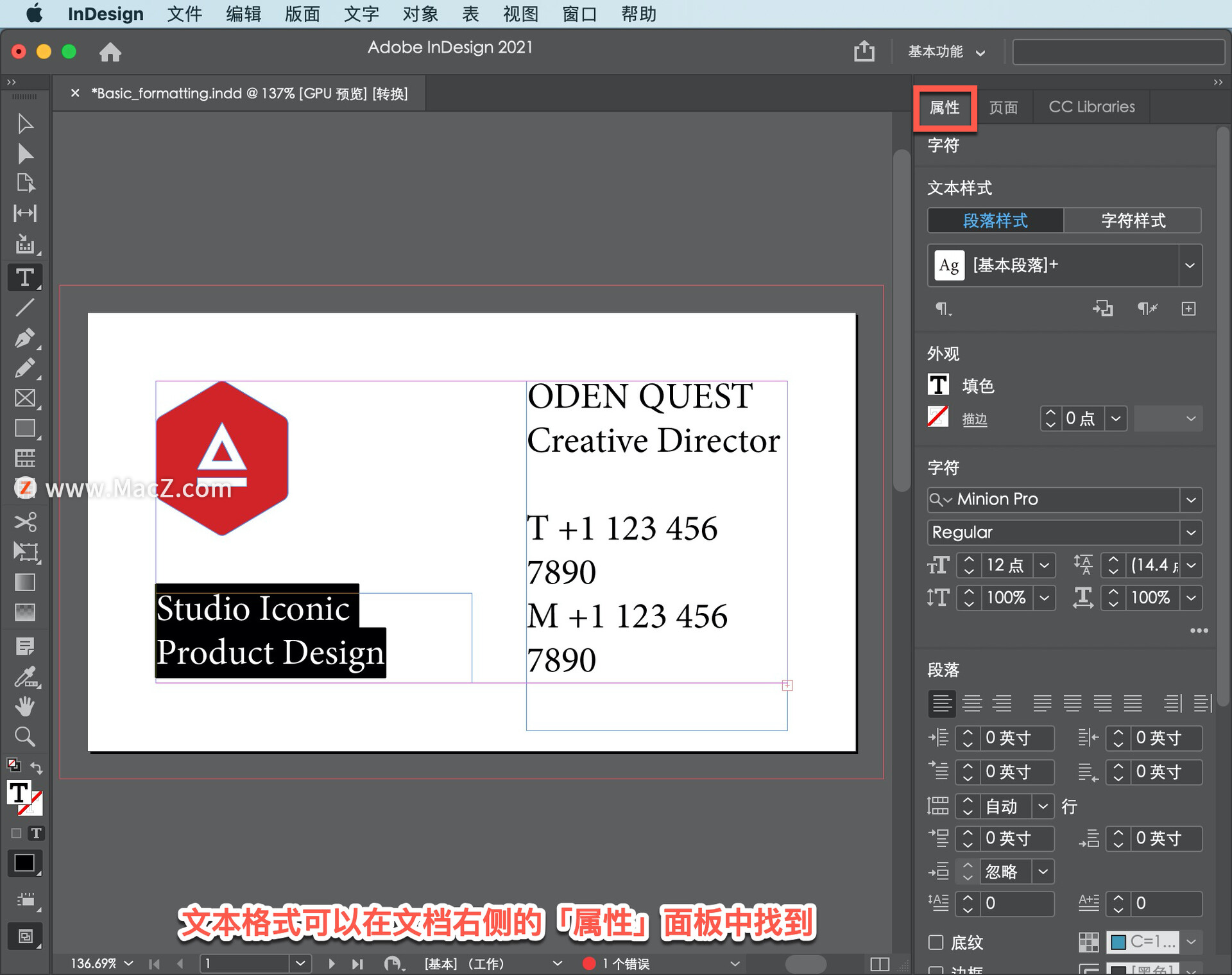Image resolution: width=1232 pixels, height=975 pixels.
Task: Pick the Scissors tool
Action: point(25,522)
